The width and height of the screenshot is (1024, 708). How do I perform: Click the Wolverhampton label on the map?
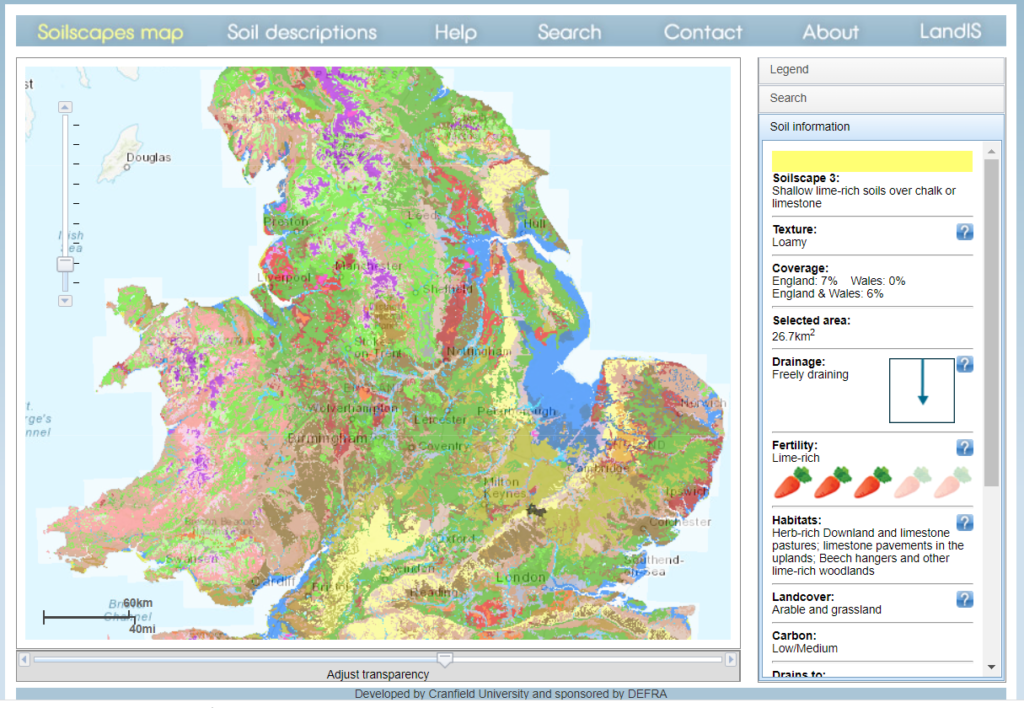(x=352, y=408)
